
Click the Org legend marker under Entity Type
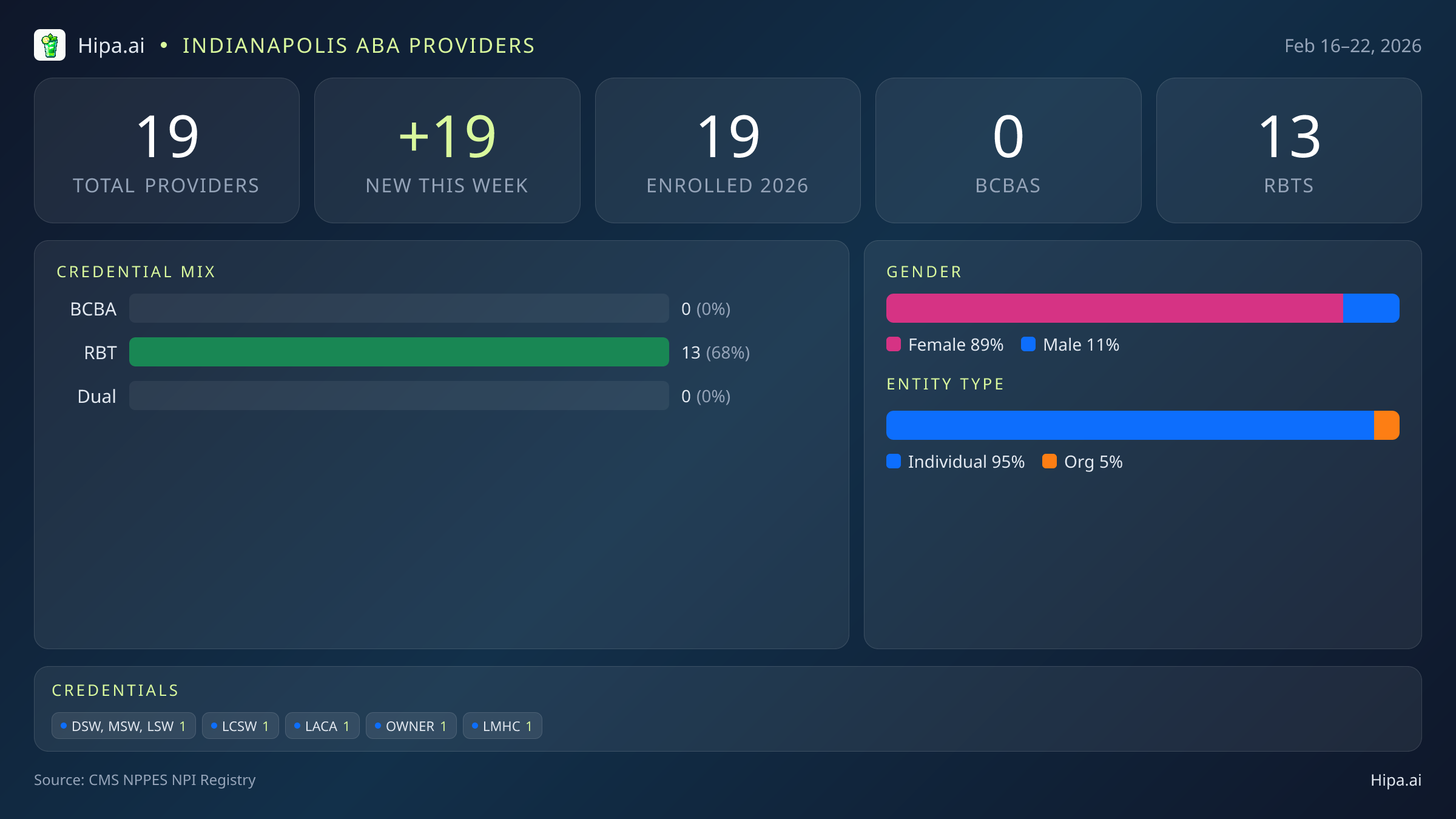click(x=1050, y=462)
